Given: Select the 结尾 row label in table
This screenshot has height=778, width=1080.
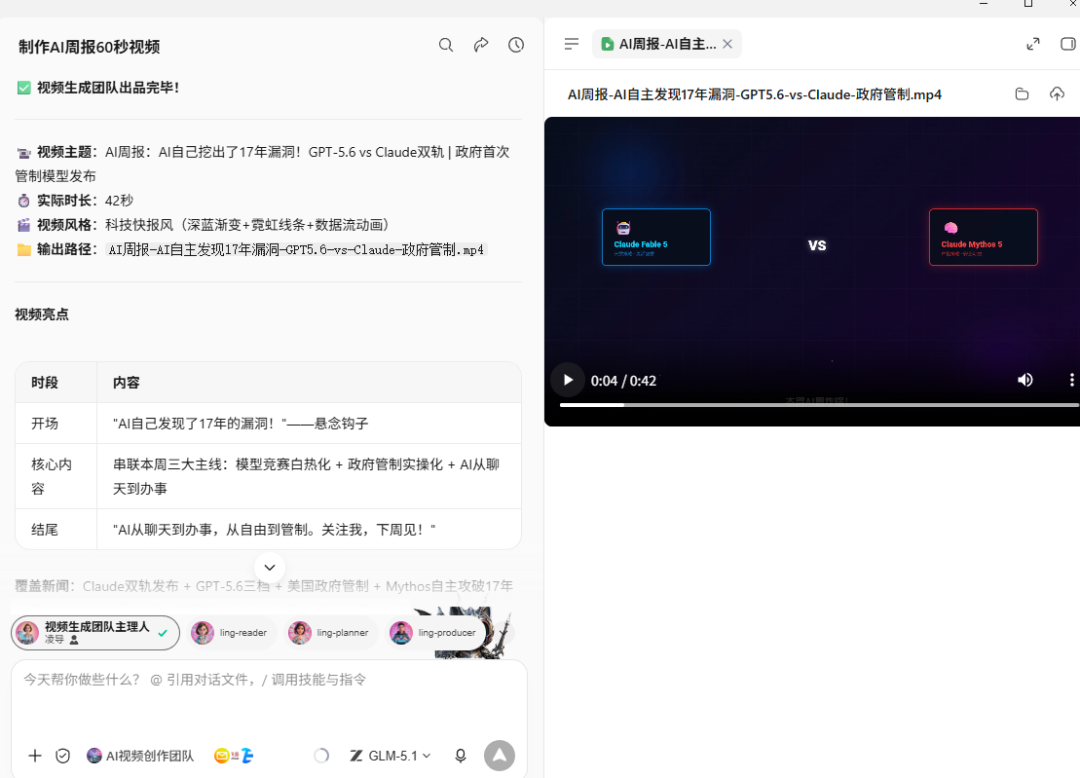Looking at the screenshot, I should point(45,529).
